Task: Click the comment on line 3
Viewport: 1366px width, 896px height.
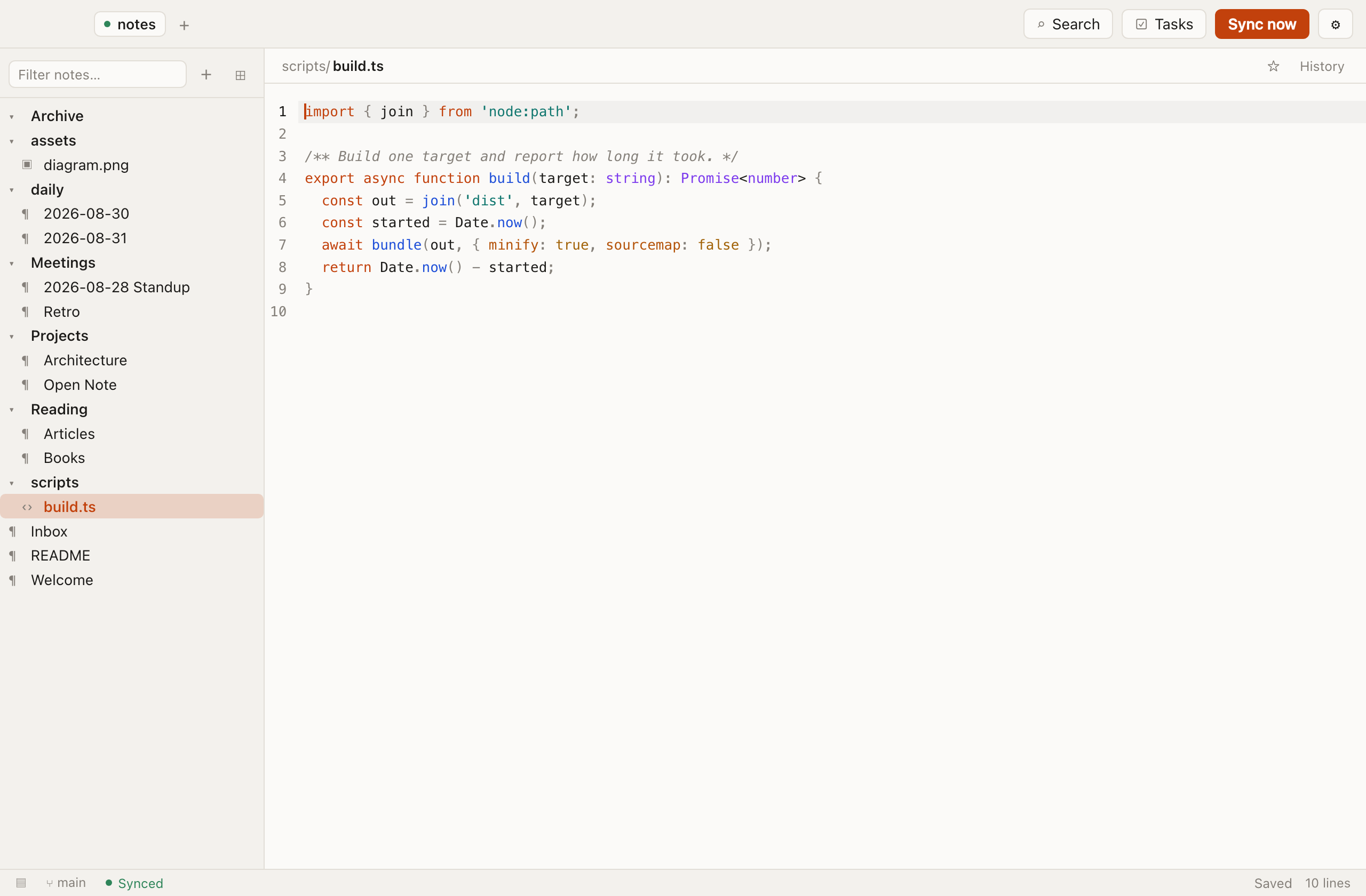Action: (x=521, y=157)
